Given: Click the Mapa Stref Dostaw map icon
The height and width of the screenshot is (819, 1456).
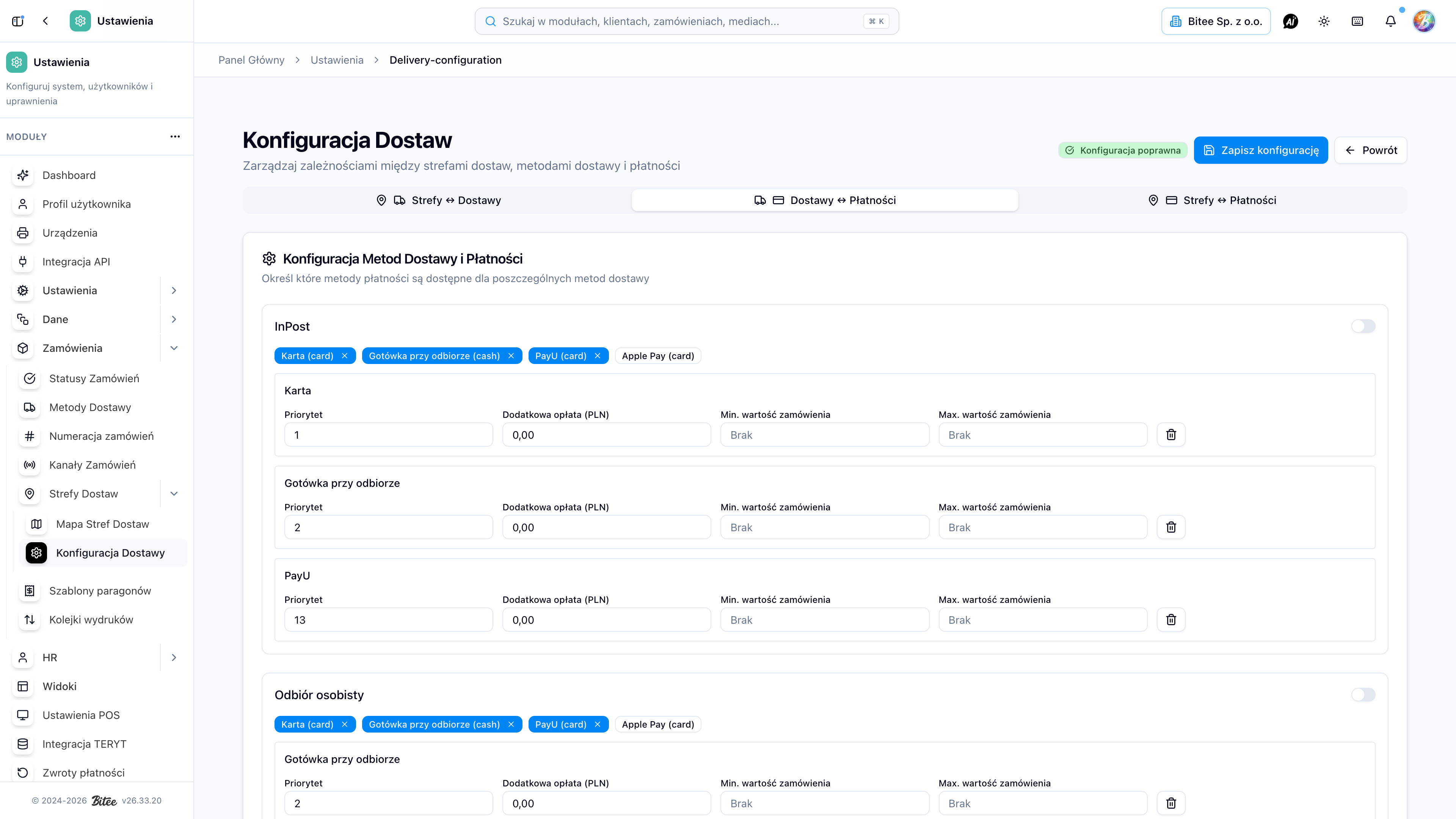Looking at the screenshot, I should click(36, 524).
